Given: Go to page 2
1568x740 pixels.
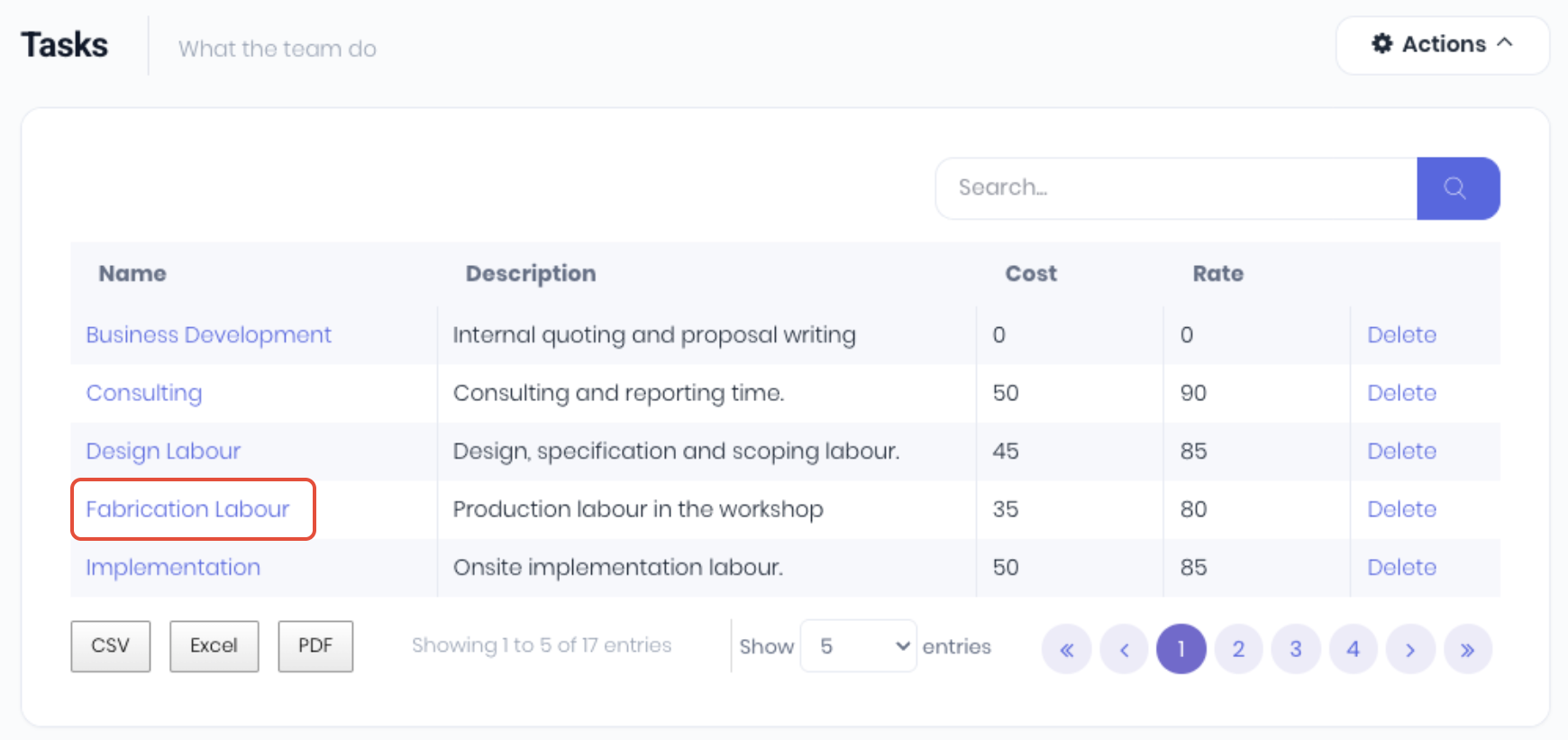Looking at the screenshot, I should [x=1238, y=649].
